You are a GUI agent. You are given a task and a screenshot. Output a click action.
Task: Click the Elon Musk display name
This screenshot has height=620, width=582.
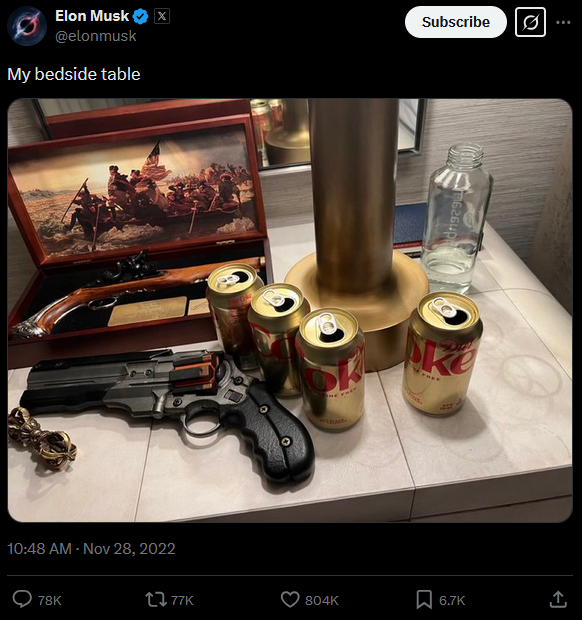coord(92,16)
